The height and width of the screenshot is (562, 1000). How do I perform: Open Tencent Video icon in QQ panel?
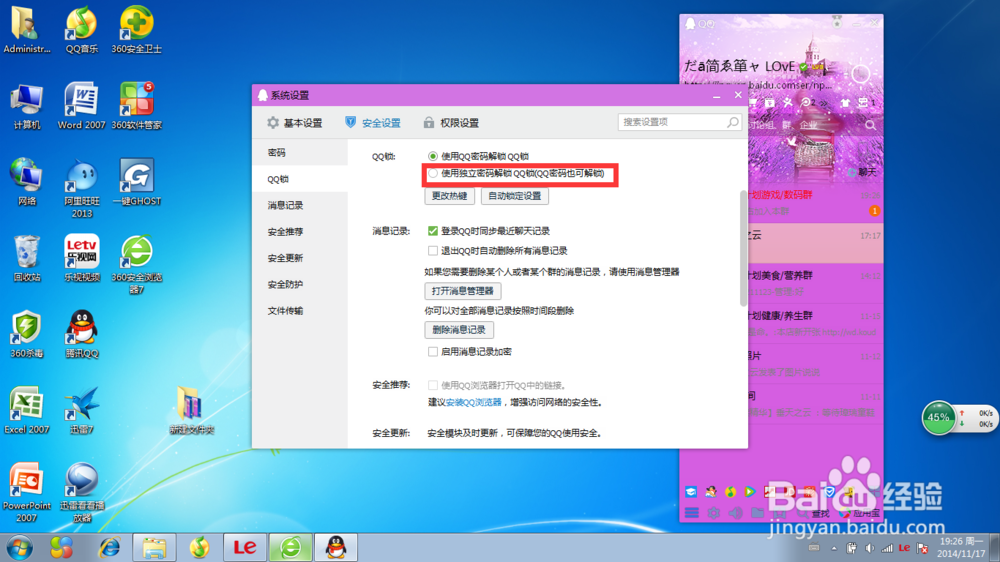point(750,492)
